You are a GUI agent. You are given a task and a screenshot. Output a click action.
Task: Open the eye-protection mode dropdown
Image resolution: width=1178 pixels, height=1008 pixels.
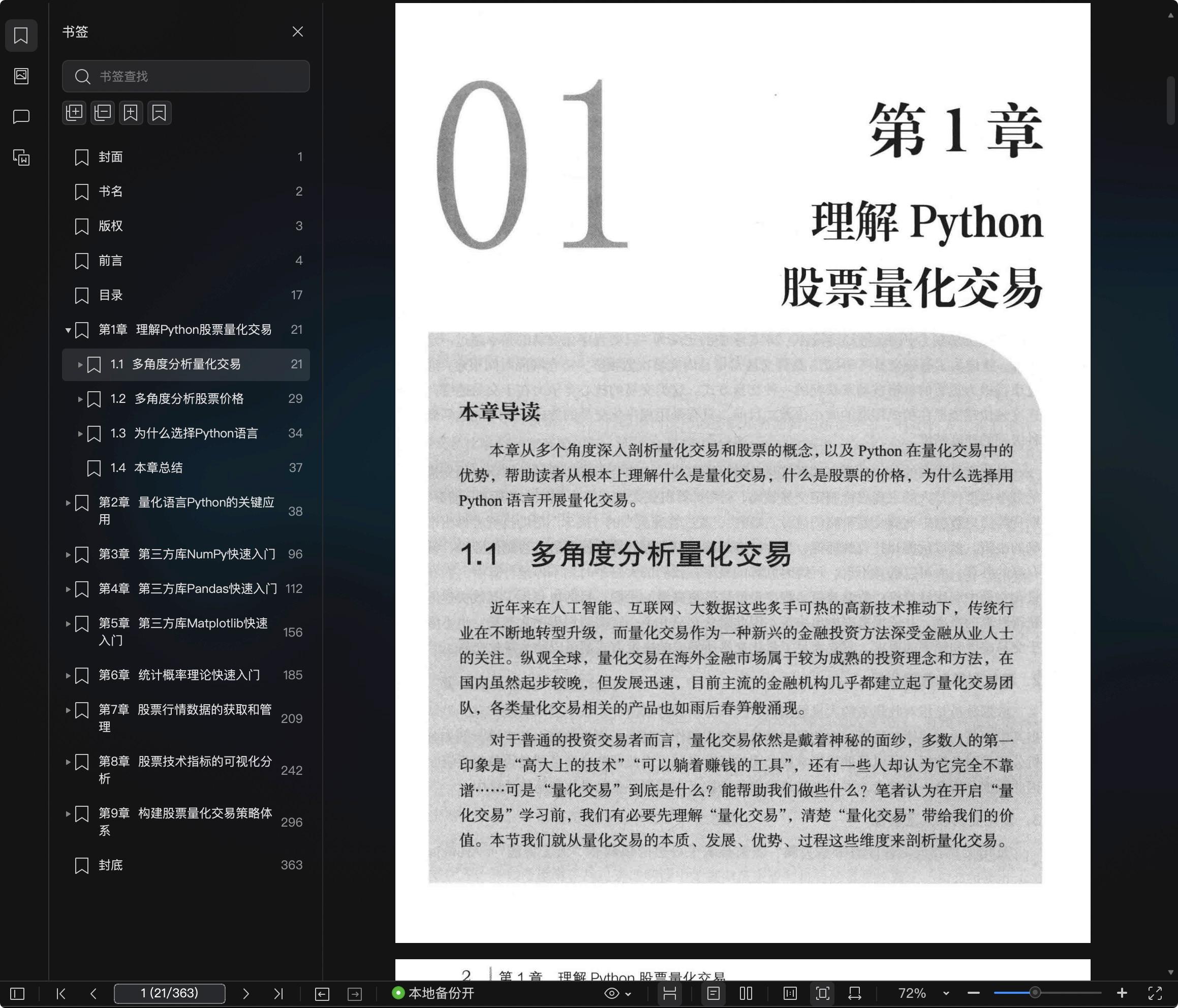(x=617, y=993)
